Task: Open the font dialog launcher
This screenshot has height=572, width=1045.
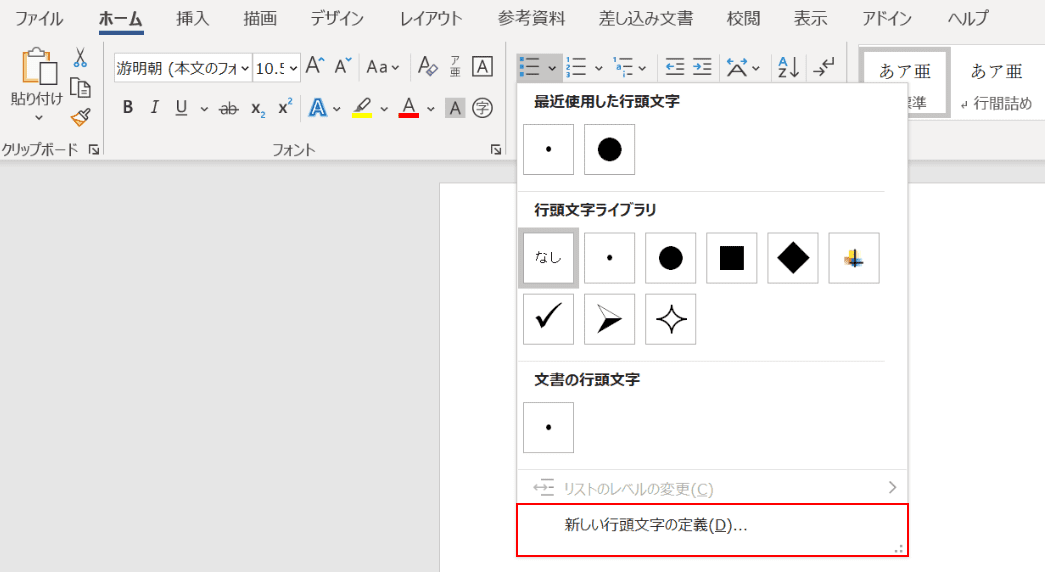Action: click(496, 150)
